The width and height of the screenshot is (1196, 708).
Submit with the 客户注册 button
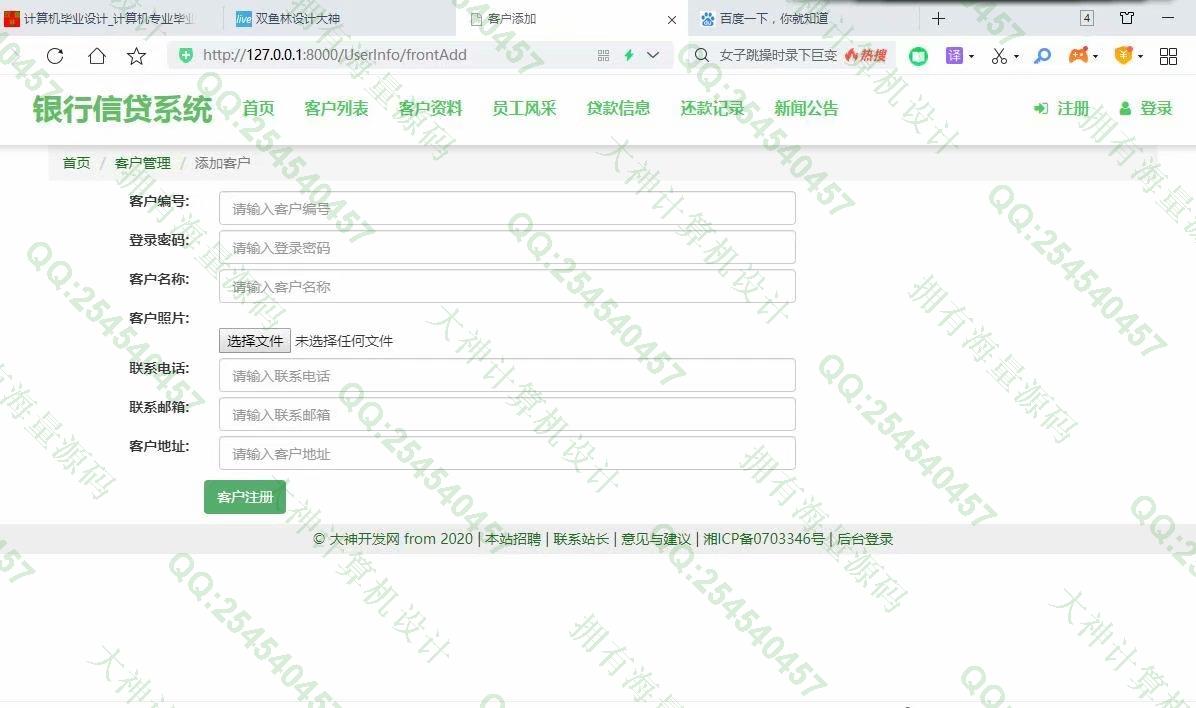tap(245, 497)
